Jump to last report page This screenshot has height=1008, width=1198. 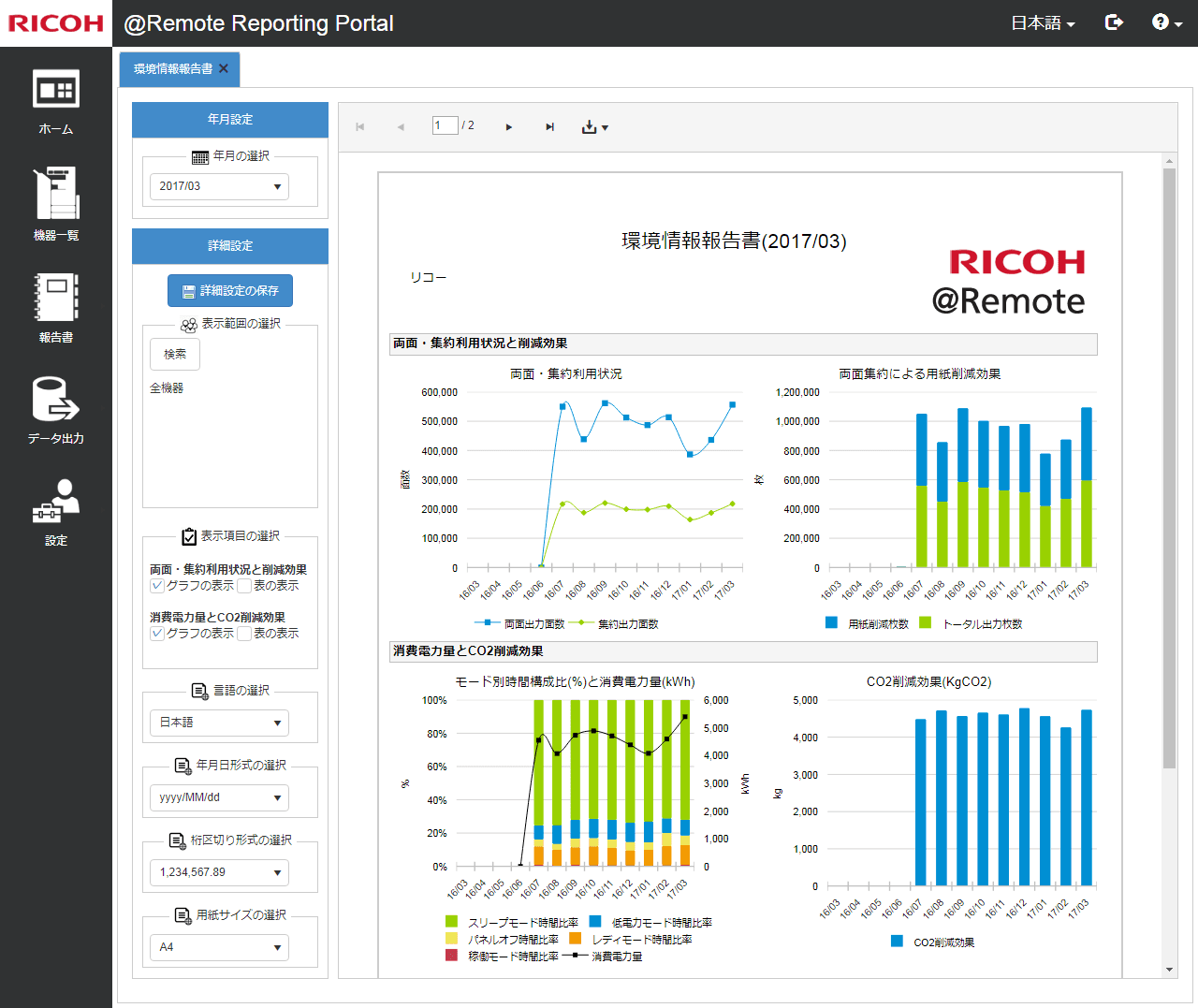549,127
